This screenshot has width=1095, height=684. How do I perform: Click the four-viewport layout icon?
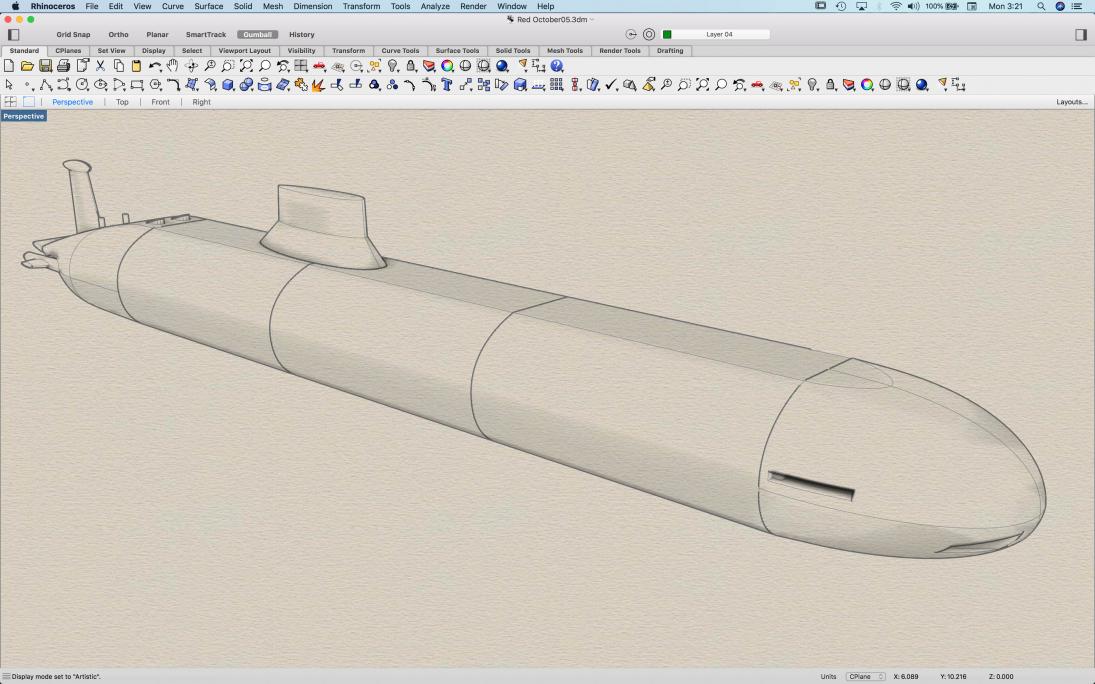tap(11, 102)
